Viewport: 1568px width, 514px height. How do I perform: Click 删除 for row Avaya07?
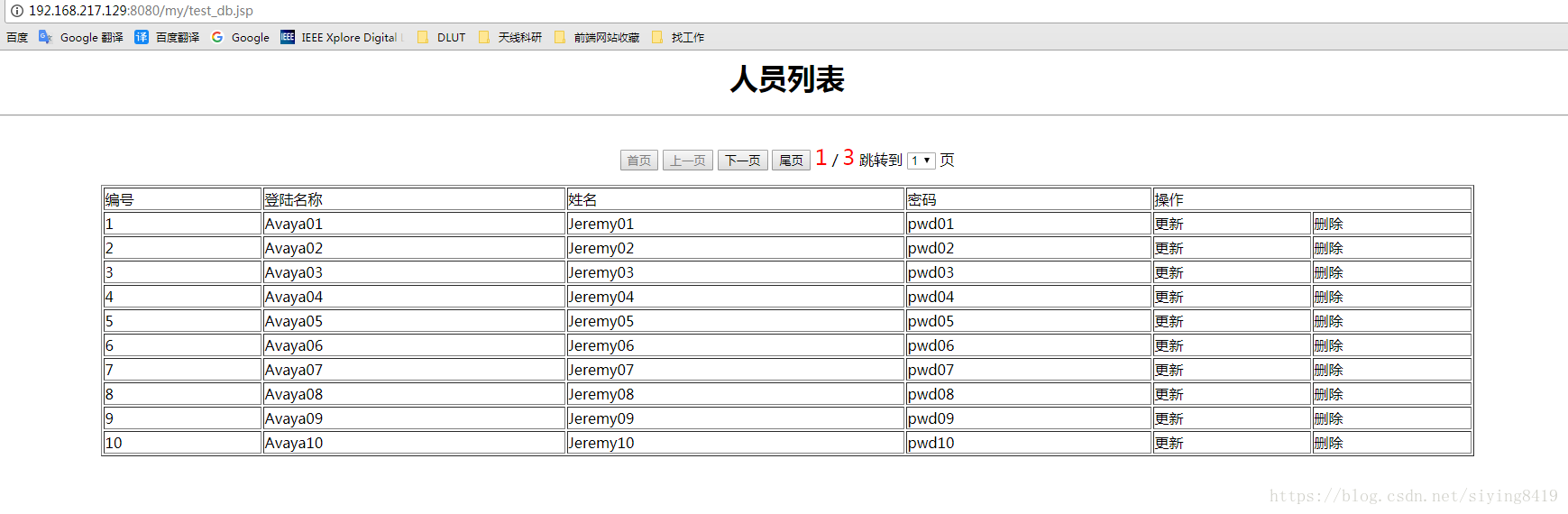[1329, 370]
